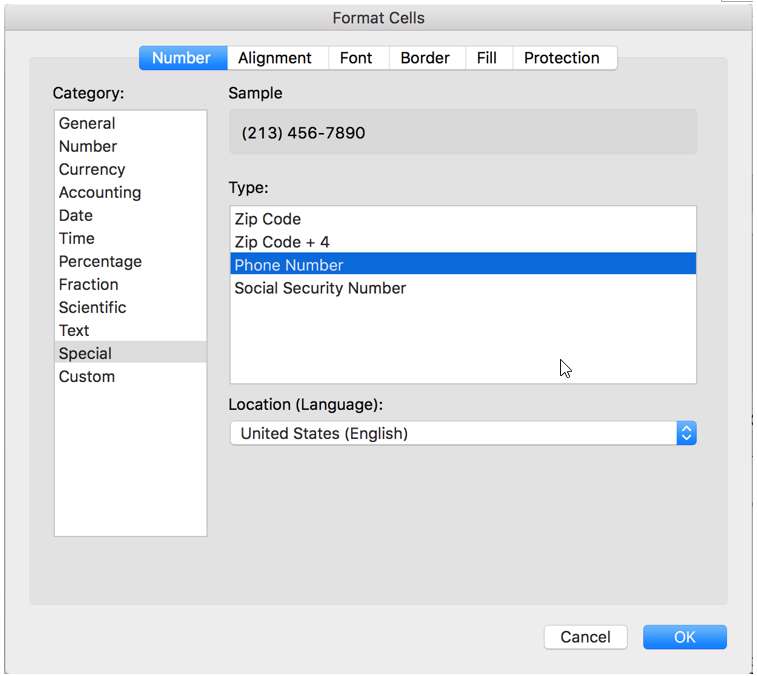This screenshot has width=757, height=676.
Task: Choose the Number category
Action: 130,146
